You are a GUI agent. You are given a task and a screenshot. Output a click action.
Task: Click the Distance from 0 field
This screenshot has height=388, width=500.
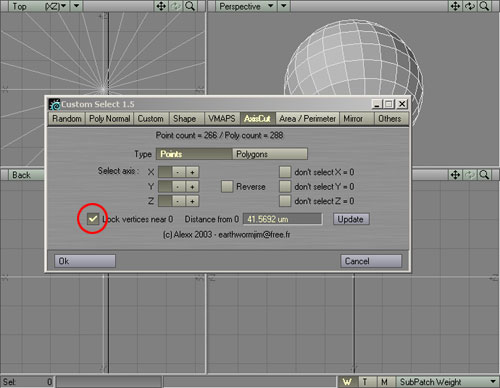click(x=282, y=219)
